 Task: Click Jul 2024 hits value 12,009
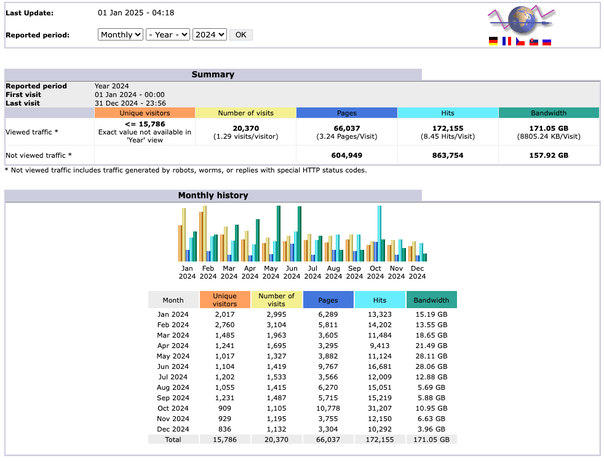pyautogui.click(x=380, y=377)
